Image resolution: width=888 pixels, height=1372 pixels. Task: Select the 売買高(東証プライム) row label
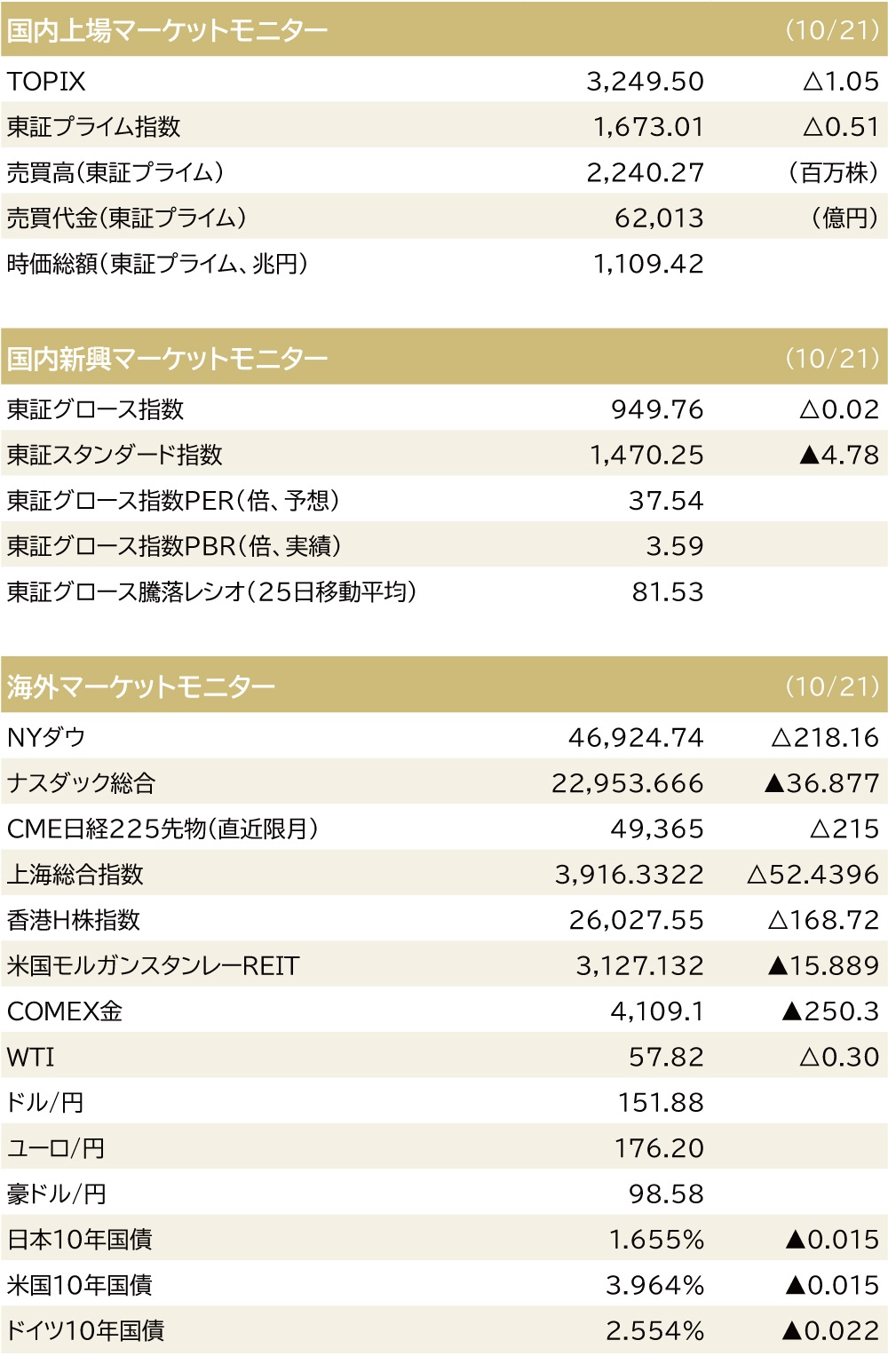coord(115,172)
